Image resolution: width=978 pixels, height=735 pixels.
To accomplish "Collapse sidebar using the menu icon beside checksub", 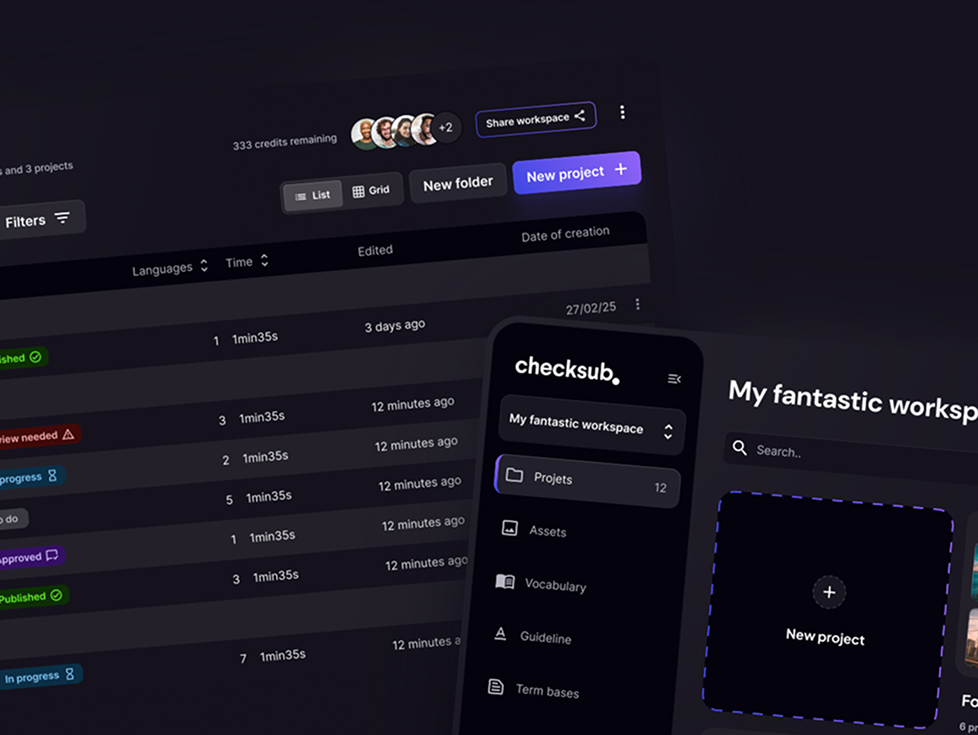I will tap(674, 379).
